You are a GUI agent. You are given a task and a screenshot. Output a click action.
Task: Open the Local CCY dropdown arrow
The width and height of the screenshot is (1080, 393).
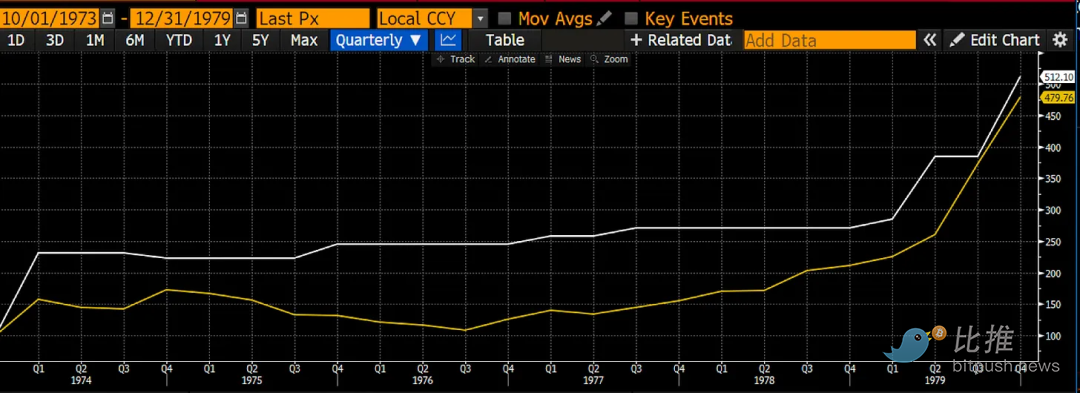481,18
